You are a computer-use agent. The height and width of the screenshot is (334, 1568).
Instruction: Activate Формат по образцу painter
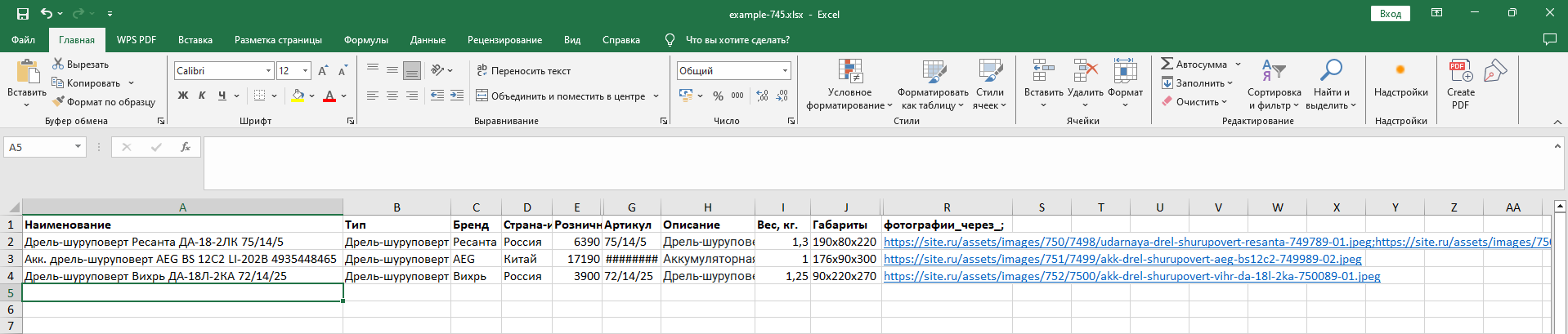click(x=104, y=102)
